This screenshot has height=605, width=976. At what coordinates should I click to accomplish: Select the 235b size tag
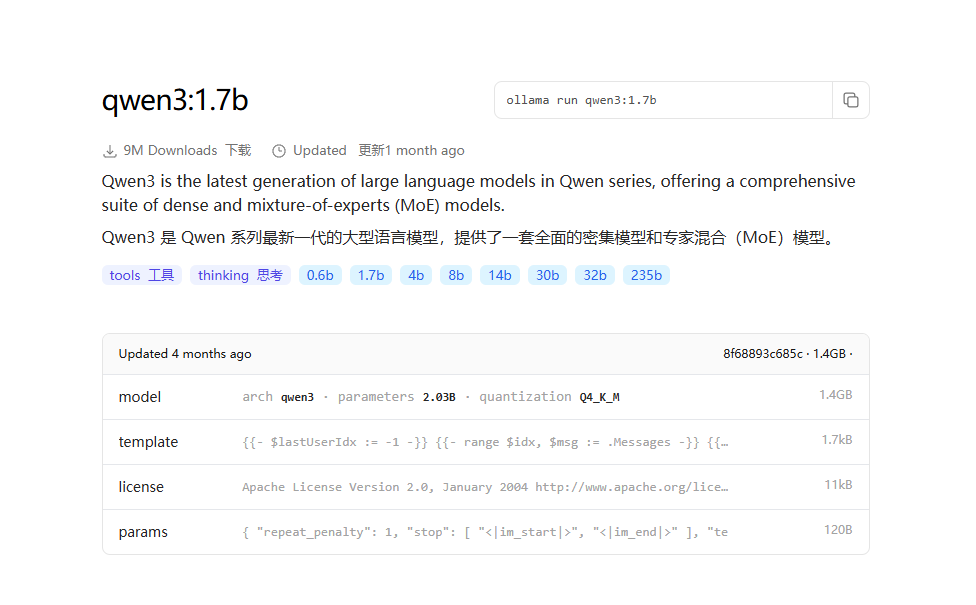[646, 275]
